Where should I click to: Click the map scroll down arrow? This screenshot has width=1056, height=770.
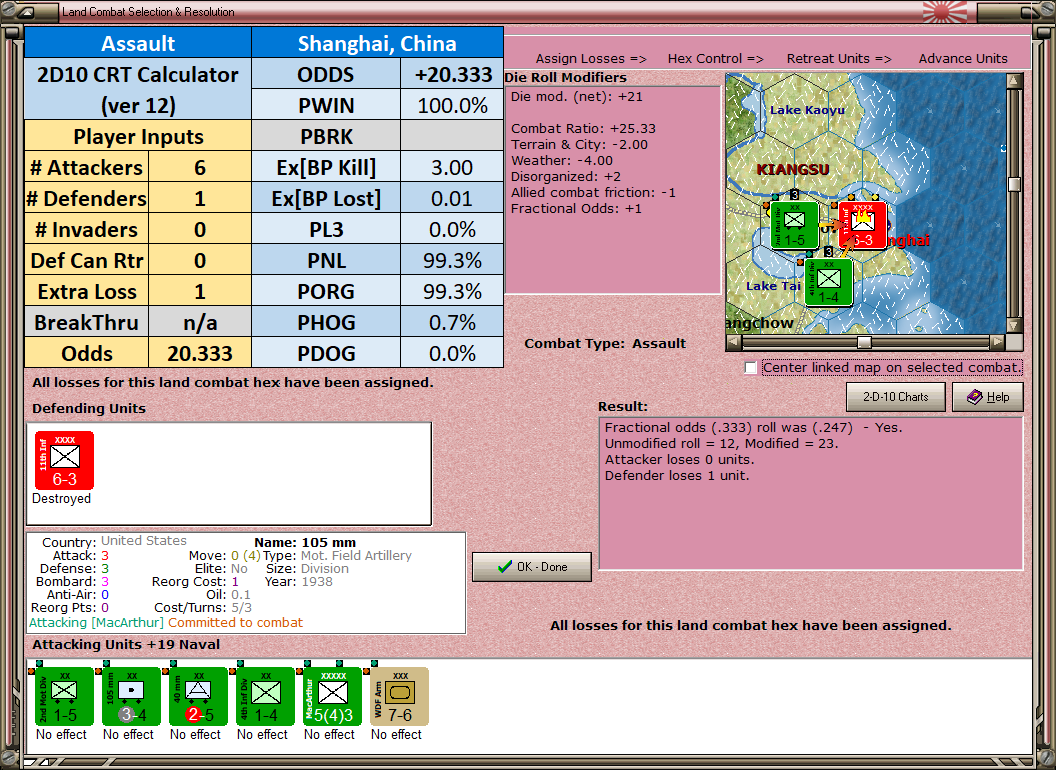pos(1014,325)
